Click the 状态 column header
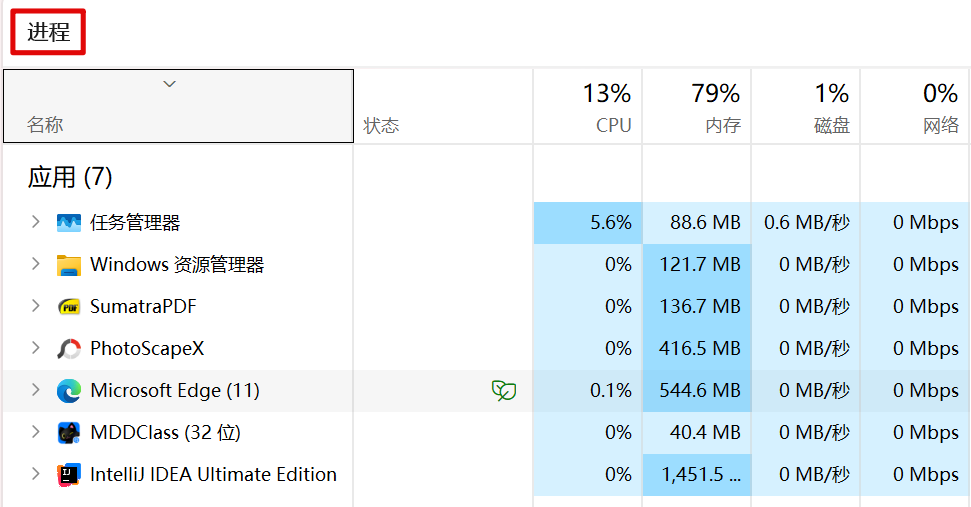 (x=381, y=125)
